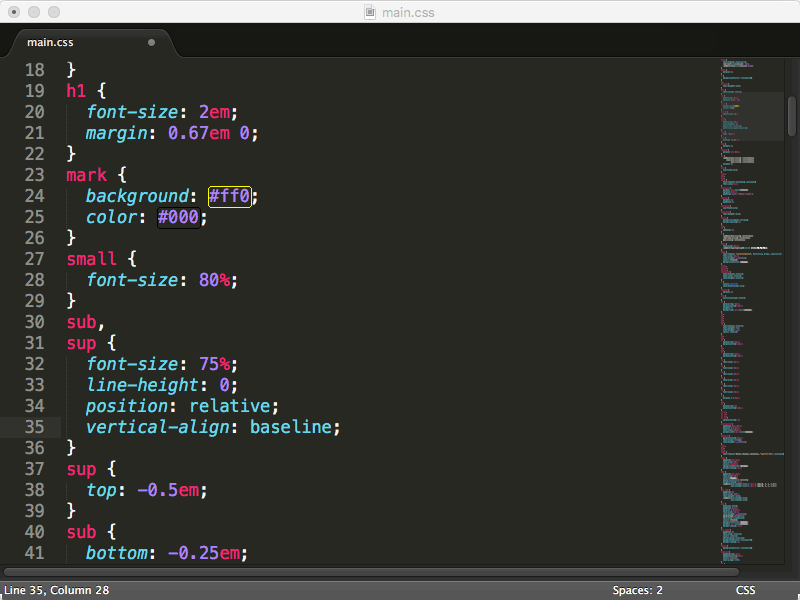Click the vertical-align property on line 35
The width and height of the screenshot is (800, 600).
pos(157,427)
